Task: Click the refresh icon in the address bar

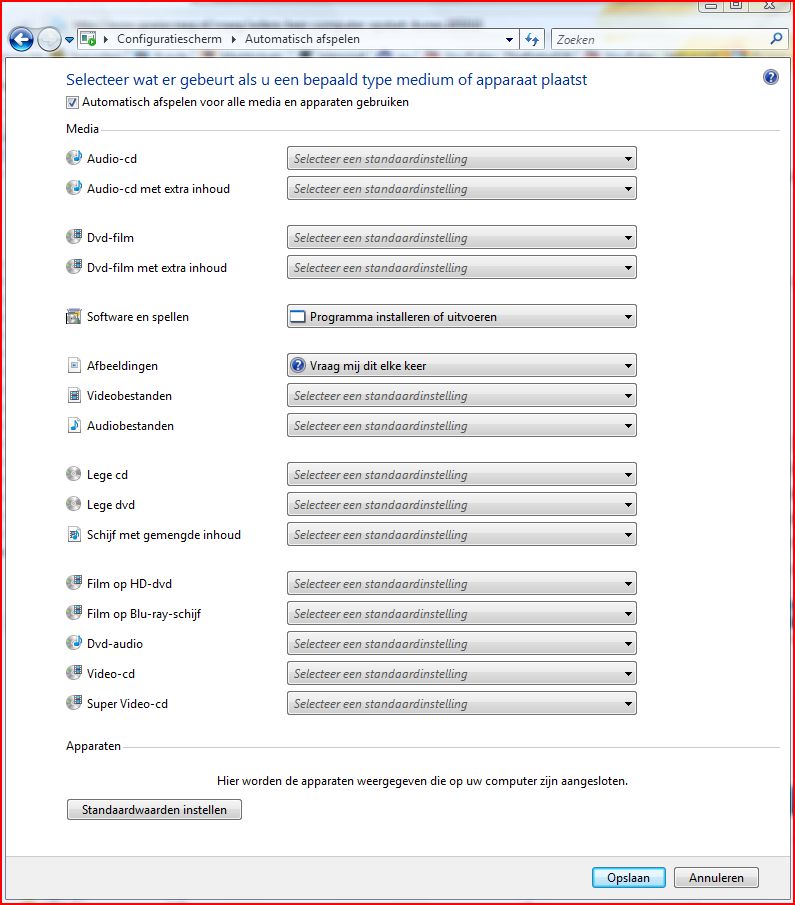Action: coord(531,39)
